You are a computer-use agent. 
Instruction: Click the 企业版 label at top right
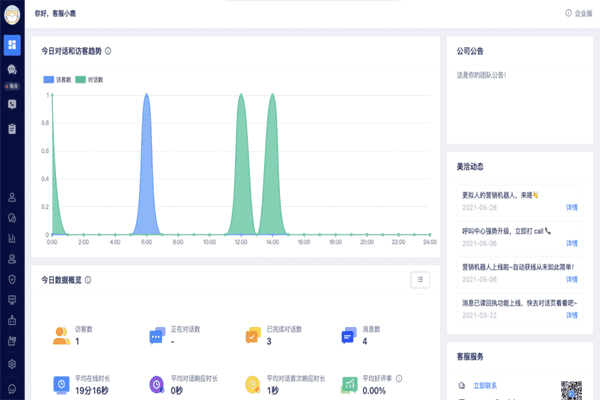[584, 13]
